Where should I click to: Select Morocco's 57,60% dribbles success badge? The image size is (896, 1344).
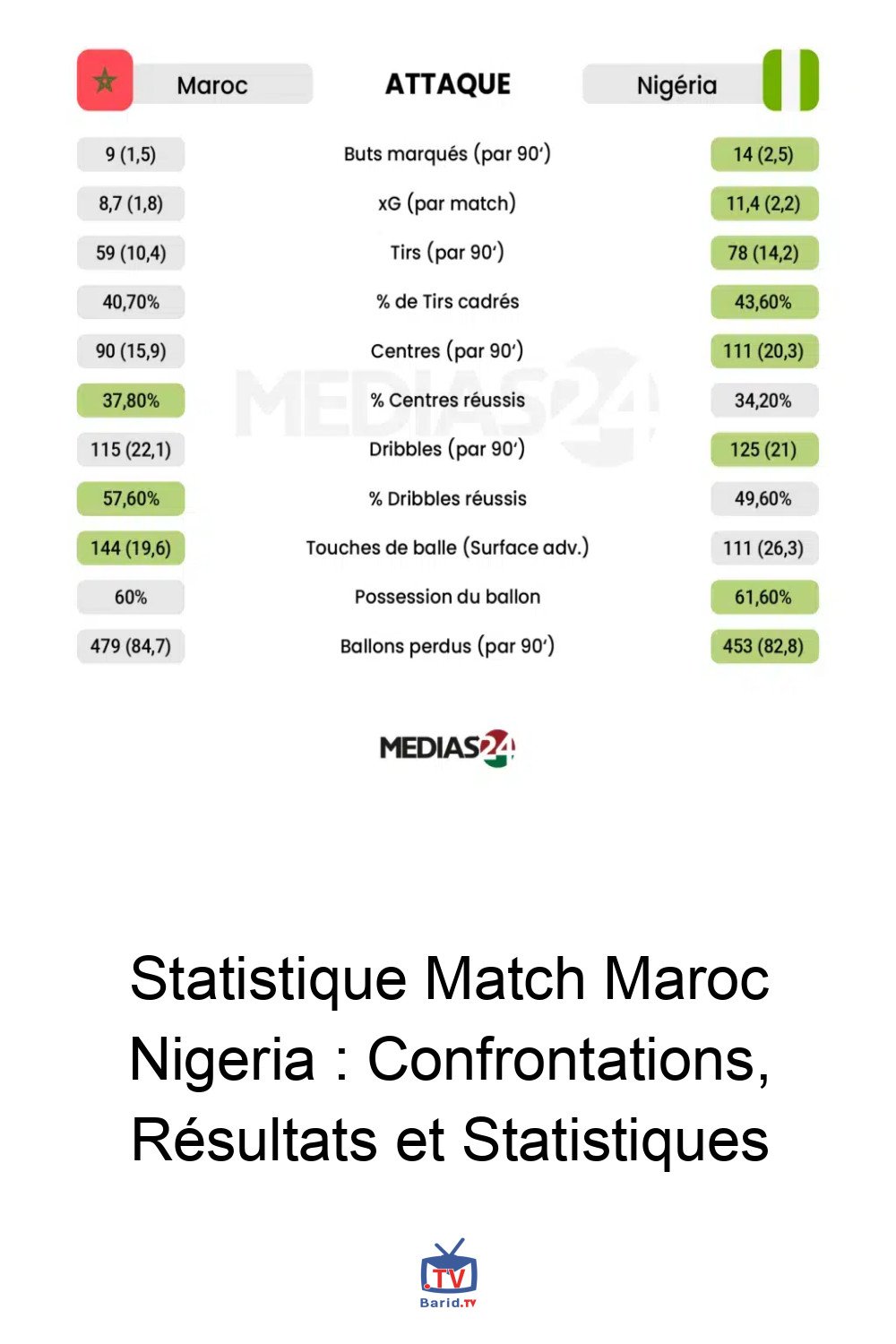tap(131, 498)
